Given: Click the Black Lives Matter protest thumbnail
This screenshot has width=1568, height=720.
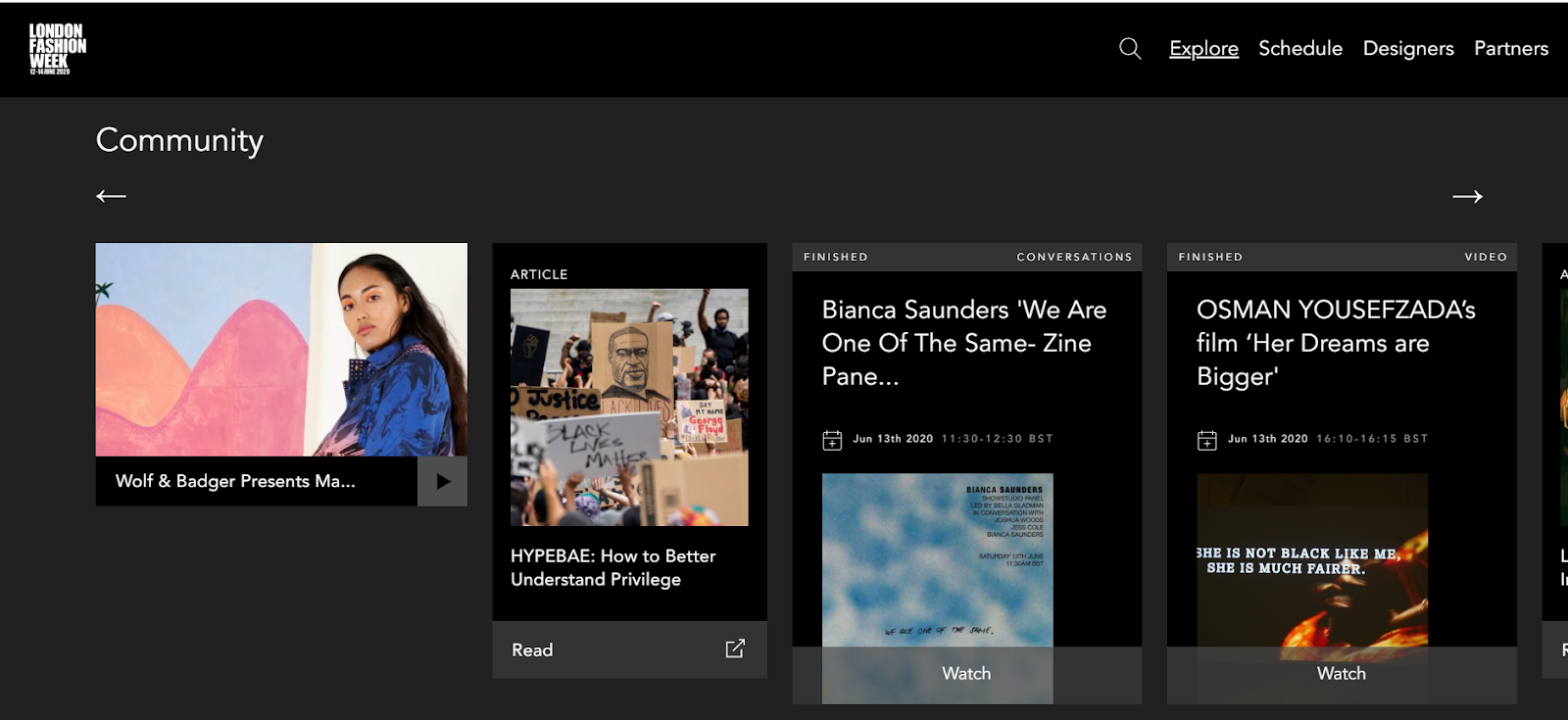Looking at the screenshot, I should pos(629,408).
